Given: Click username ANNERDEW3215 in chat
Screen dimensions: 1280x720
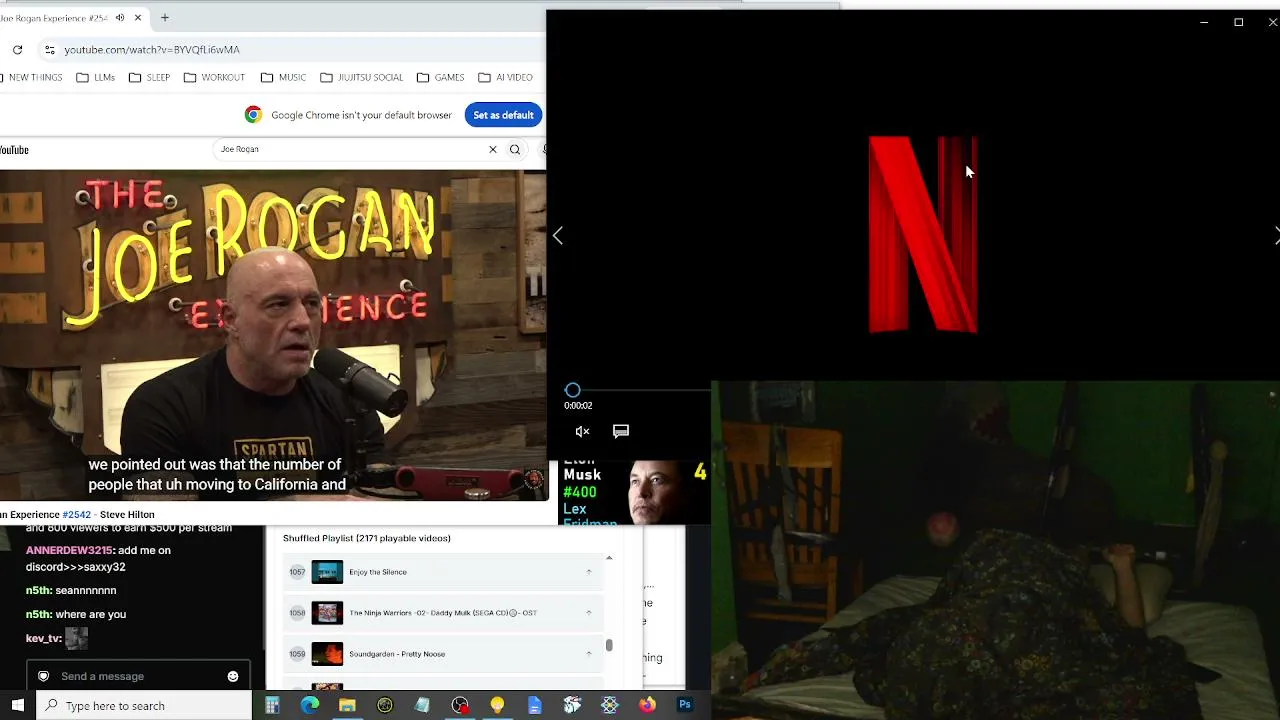Looking at the screenshot, I should tap(69, 550).
